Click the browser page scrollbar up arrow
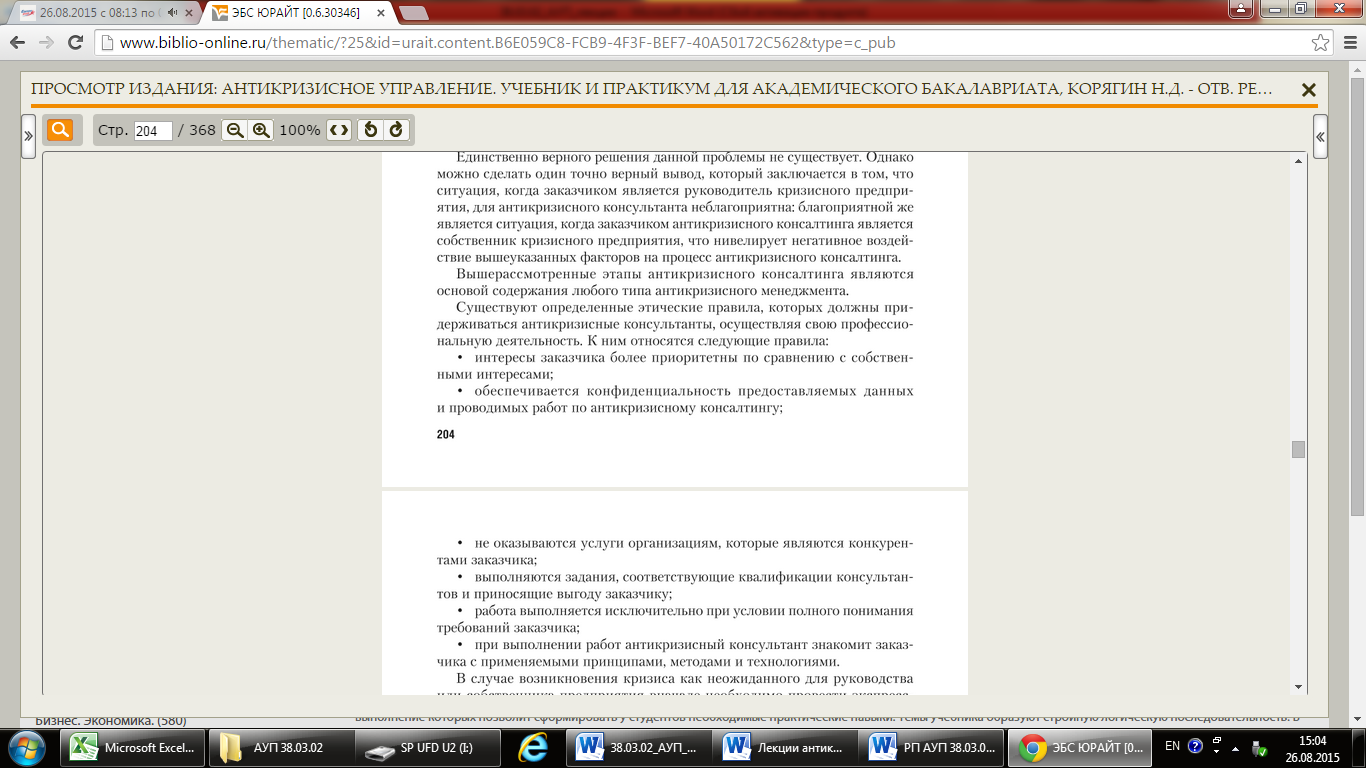This screenshot has width=1366, height=768. pyautogui.click(x=1355, y=68)
